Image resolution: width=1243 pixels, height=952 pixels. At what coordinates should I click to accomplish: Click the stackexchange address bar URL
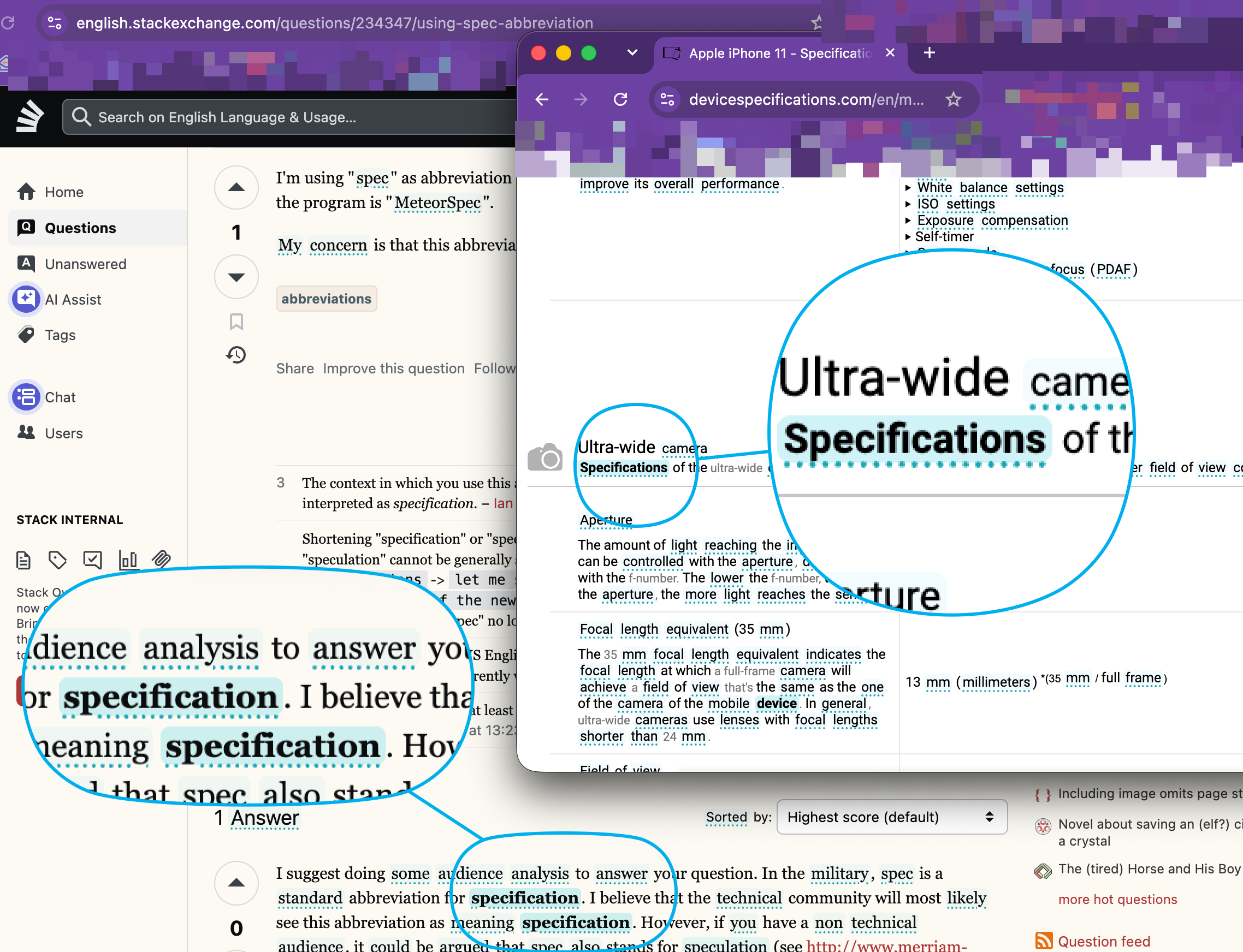point(334,23)
